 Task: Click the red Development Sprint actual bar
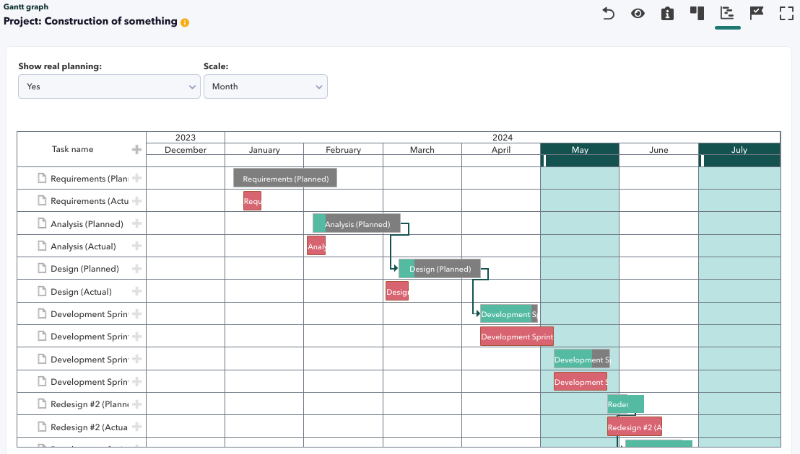pyautogui.click(x=517, y=337)
